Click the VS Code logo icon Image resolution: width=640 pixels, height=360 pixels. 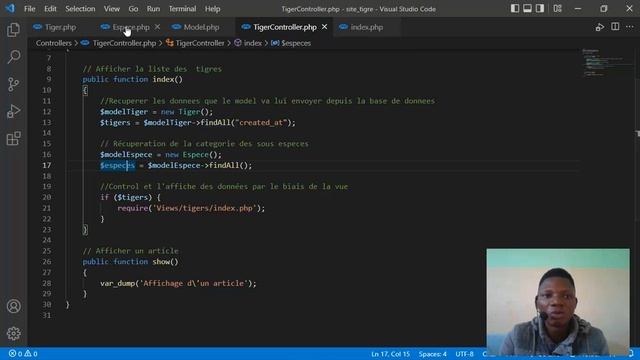10,8
